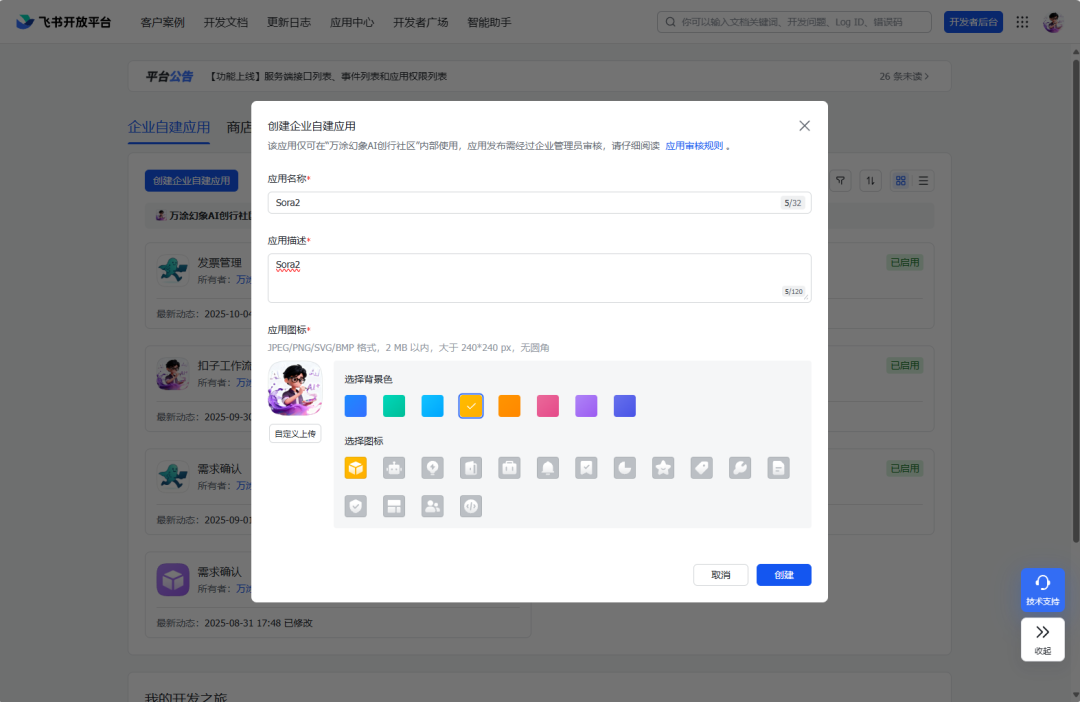The width and height of the screenshot is (1080, 702).
Task: Go to 应用中心 in top navigation
Action: tap(351, 22)
